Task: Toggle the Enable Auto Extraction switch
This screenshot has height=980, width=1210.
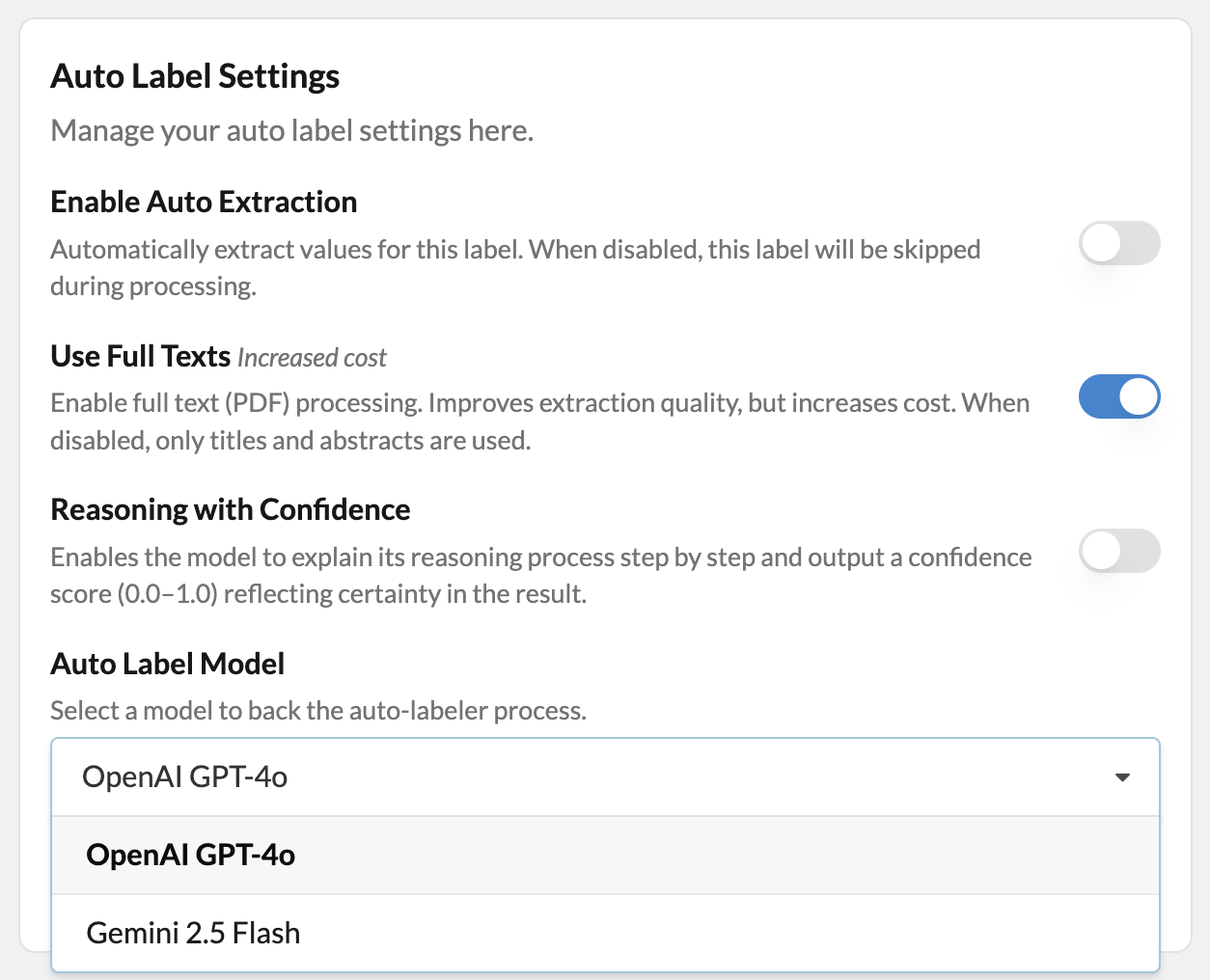Action: [x=1118, y=243]
